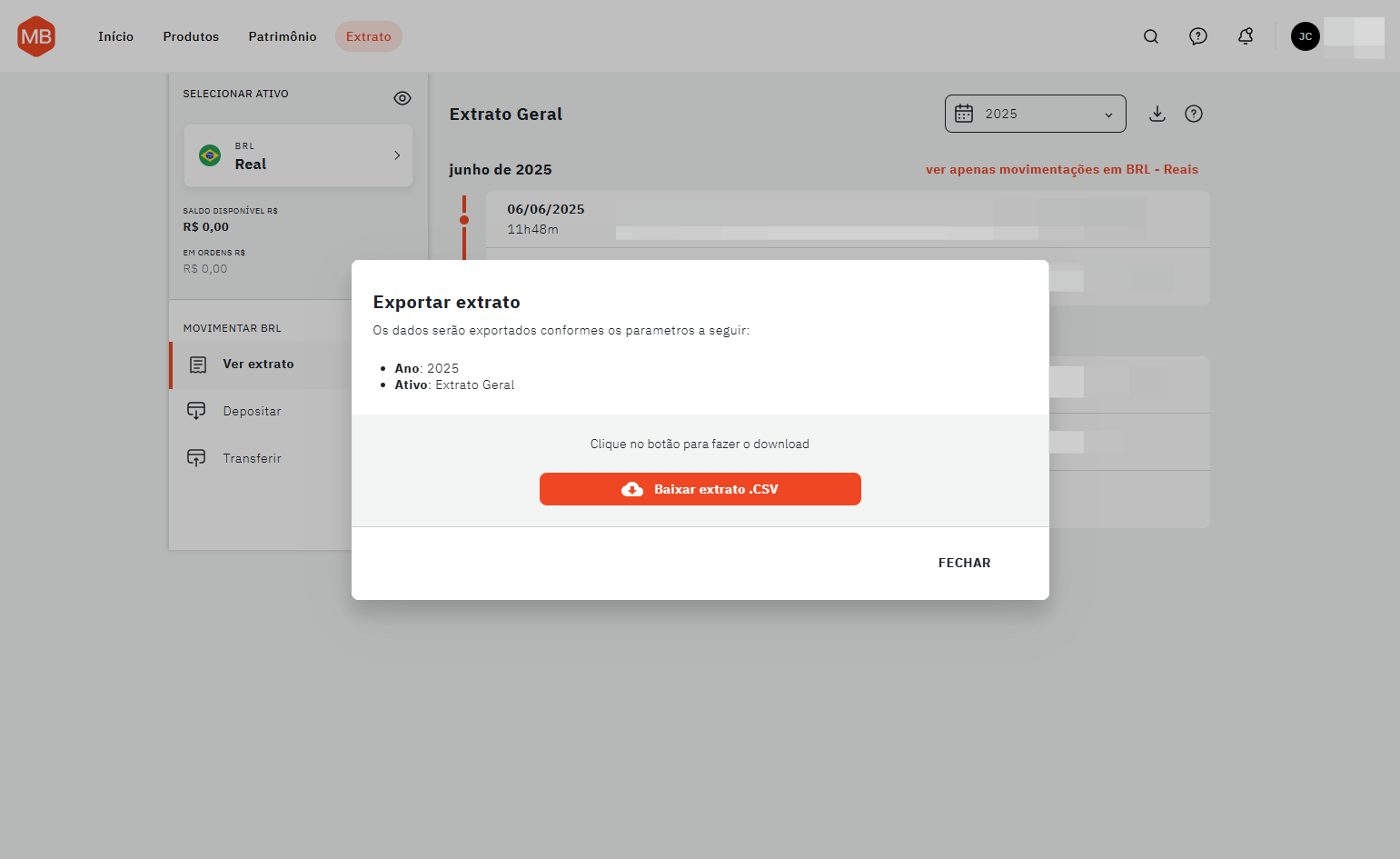Screen dimensions: 1400x859
Task: Click the 06/06/2025 transaction entry
Action: 848,219
